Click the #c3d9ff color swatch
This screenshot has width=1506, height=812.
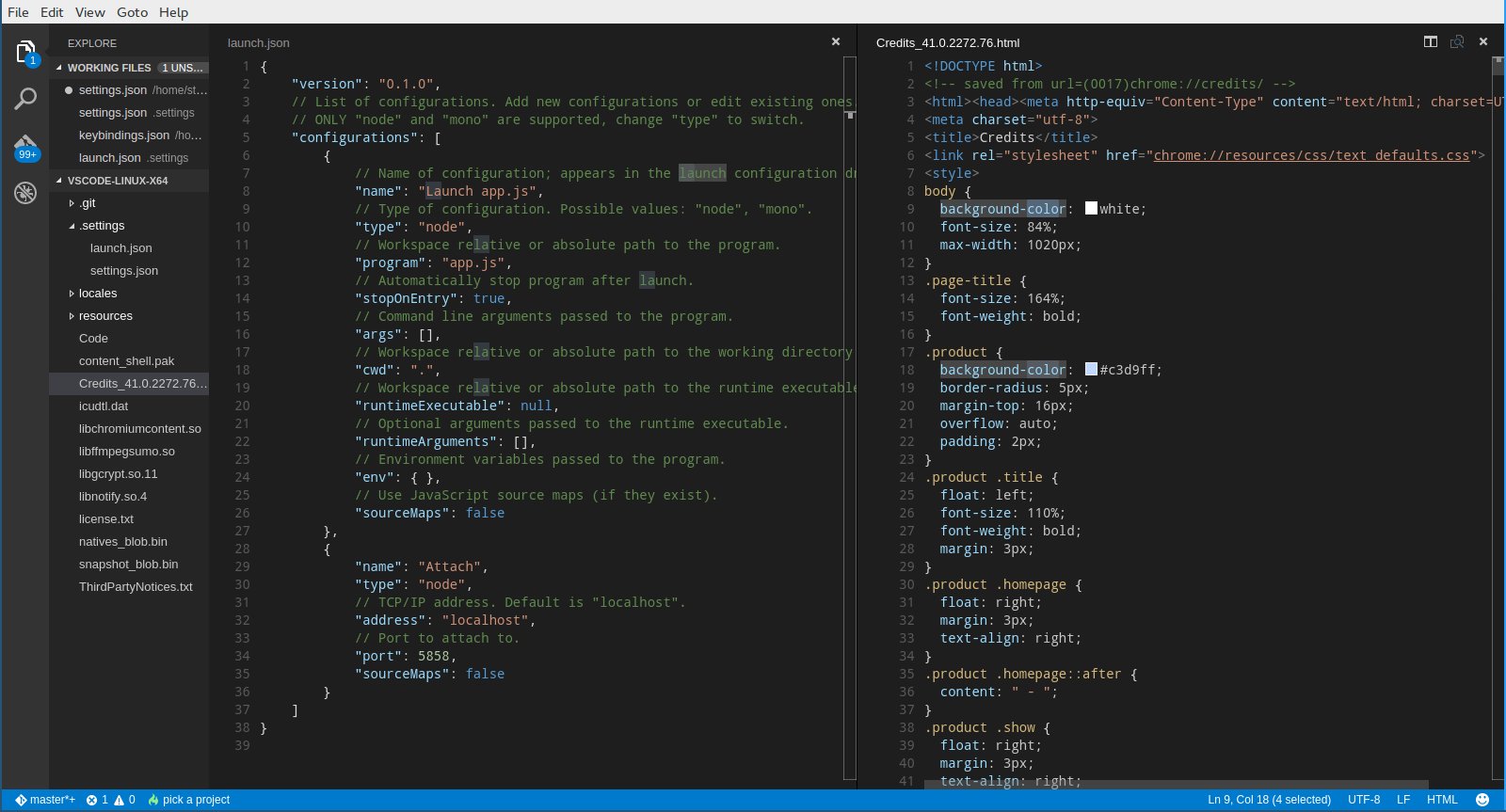tap(1091, 370)
